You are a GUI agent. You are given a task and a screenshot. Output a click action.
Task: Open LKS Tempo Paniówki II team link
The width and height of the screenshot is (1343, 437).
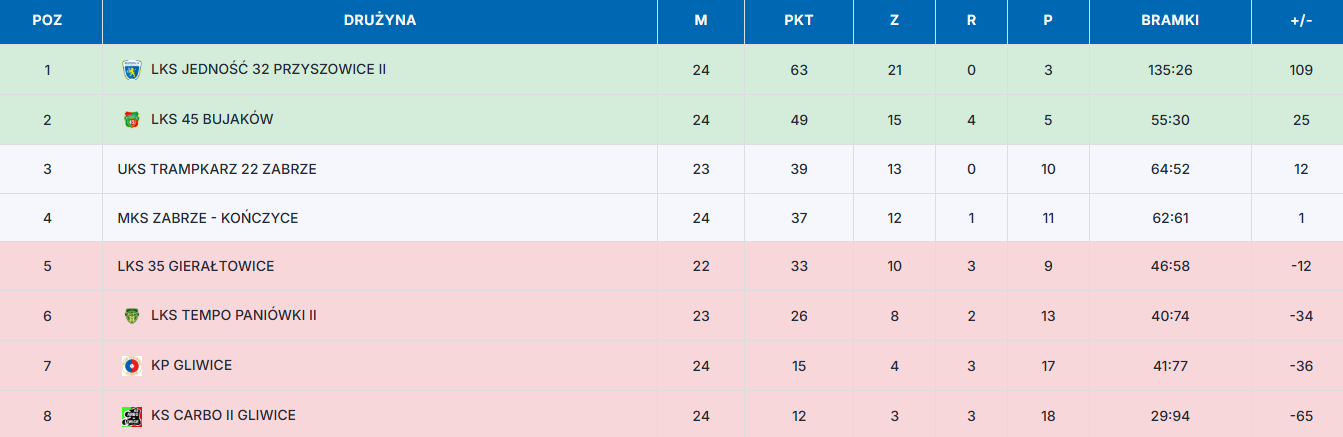234,315
